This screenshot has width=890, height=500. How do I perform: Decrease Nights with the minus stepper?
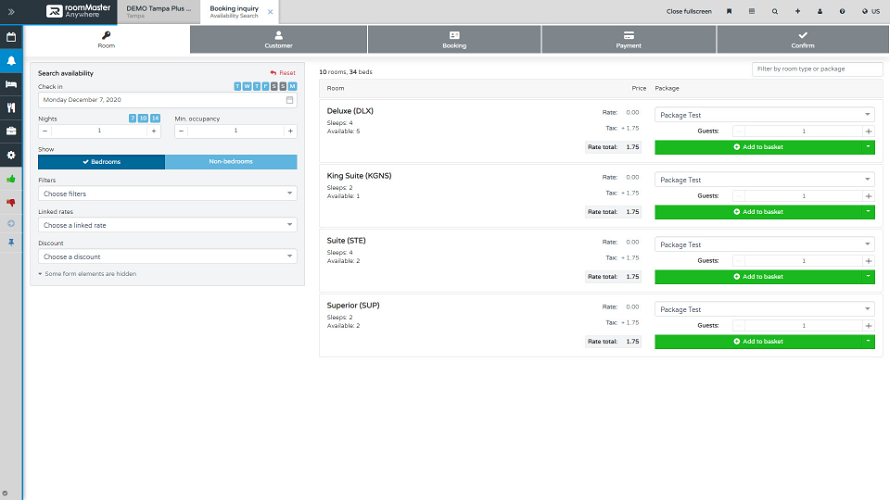[45, 131]
